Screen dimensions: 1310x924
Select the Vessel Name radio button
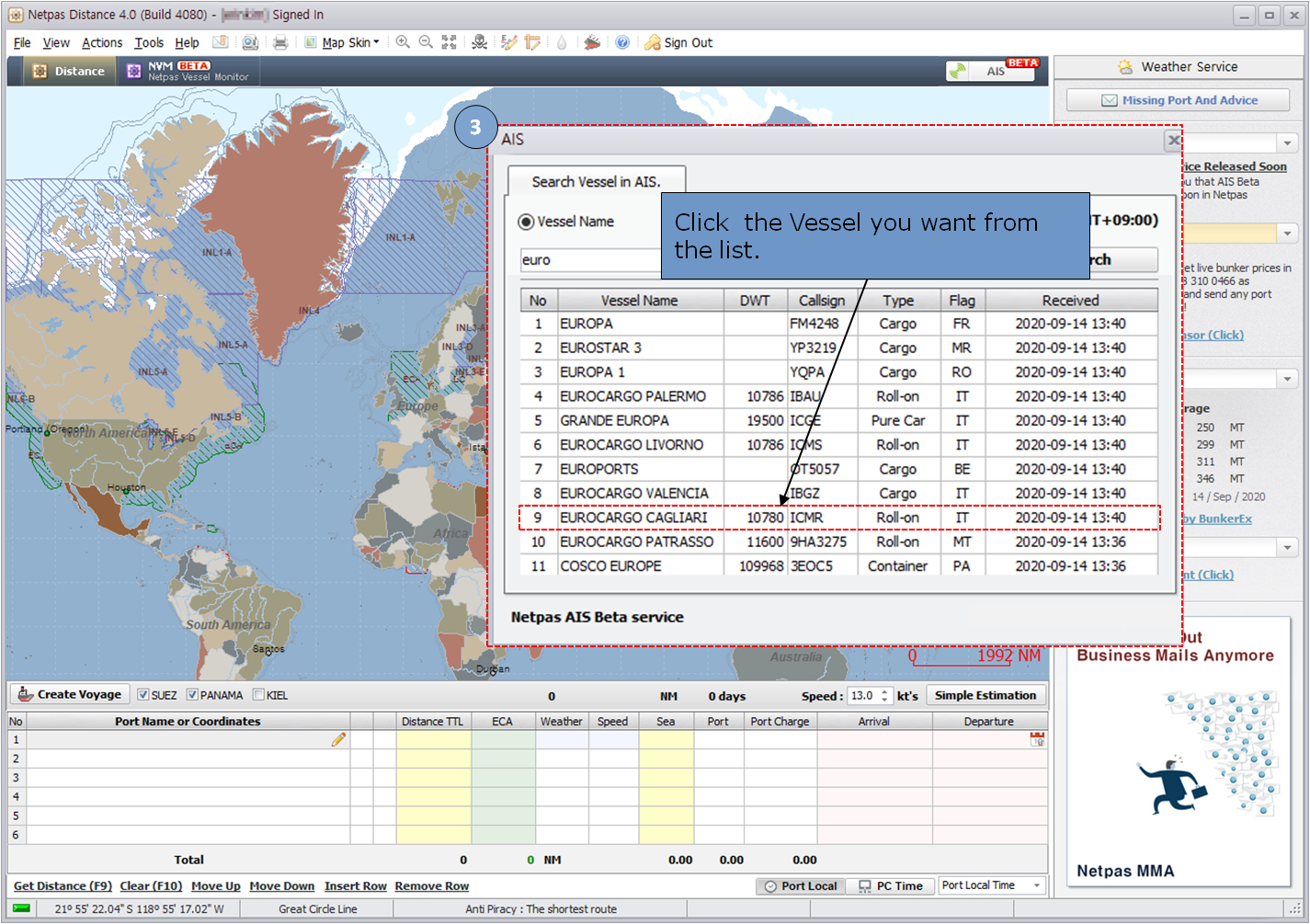click(x=526, y=222)
